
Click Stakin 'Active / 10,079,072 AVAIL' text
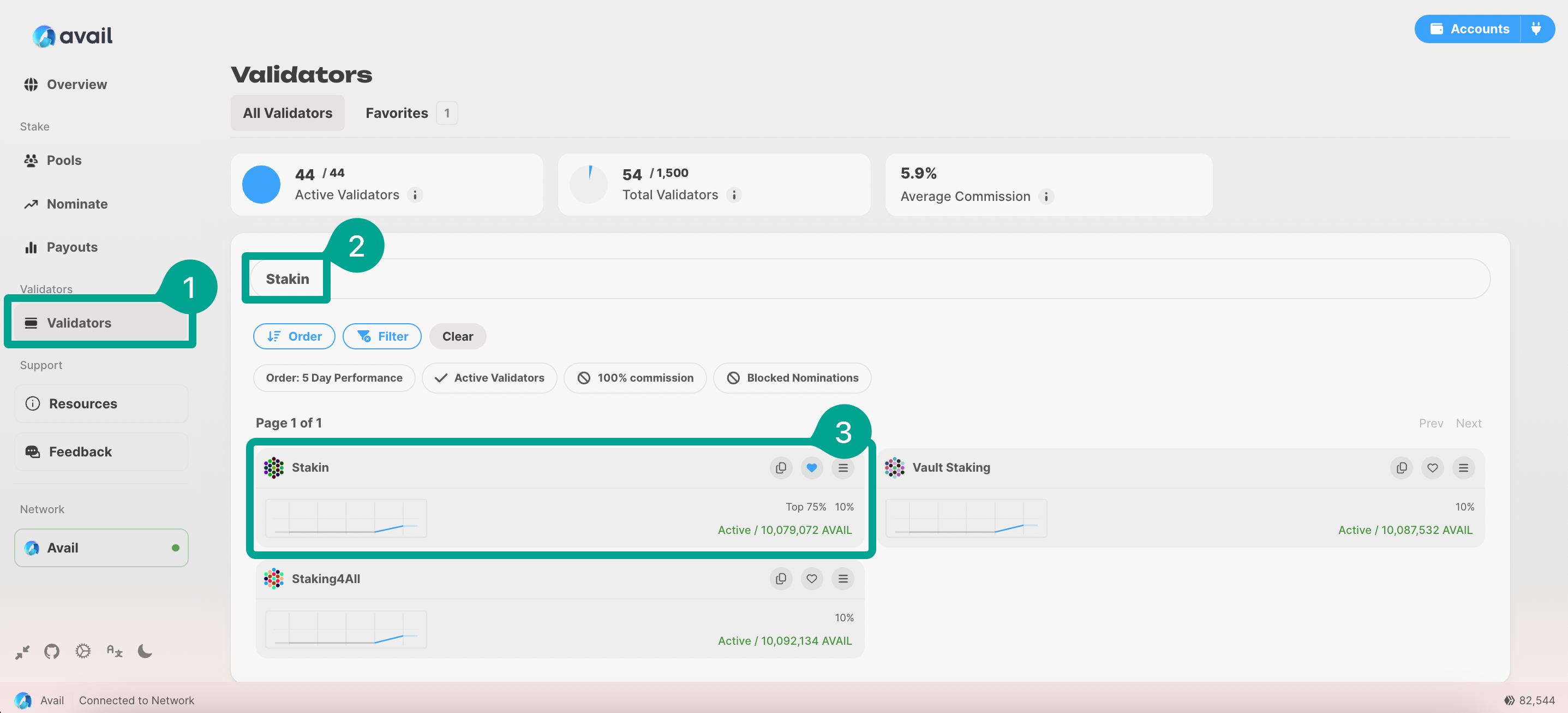[x=785, y=530]
